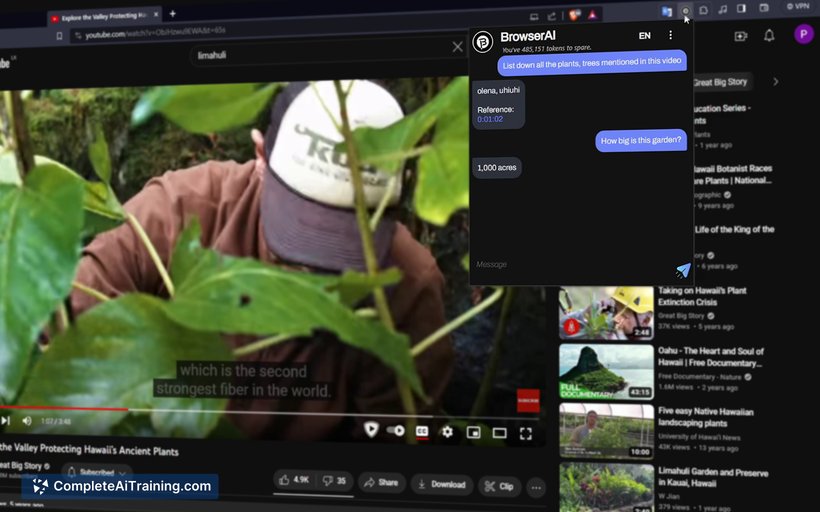Open the Oahu Heart and Soul documentary thumbnail
The image size is (820, 512).
click(607, 372)
